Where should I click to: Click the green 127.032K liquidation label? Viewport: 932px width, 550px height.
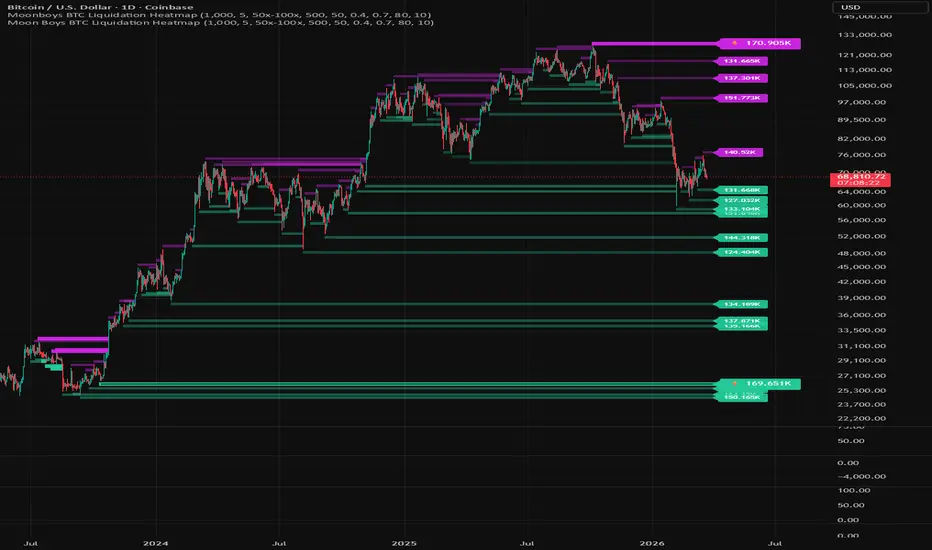tap(742, 201)
